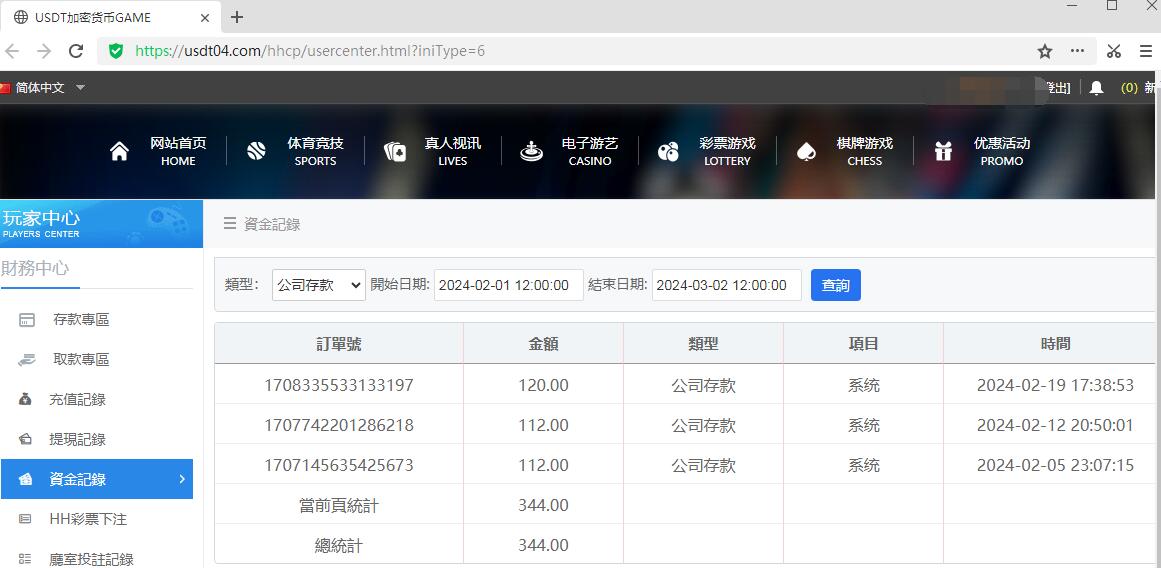Open 体育竞技 SPORTS menu
This screenshot has height=568, width=1161.
coord(315,151)
